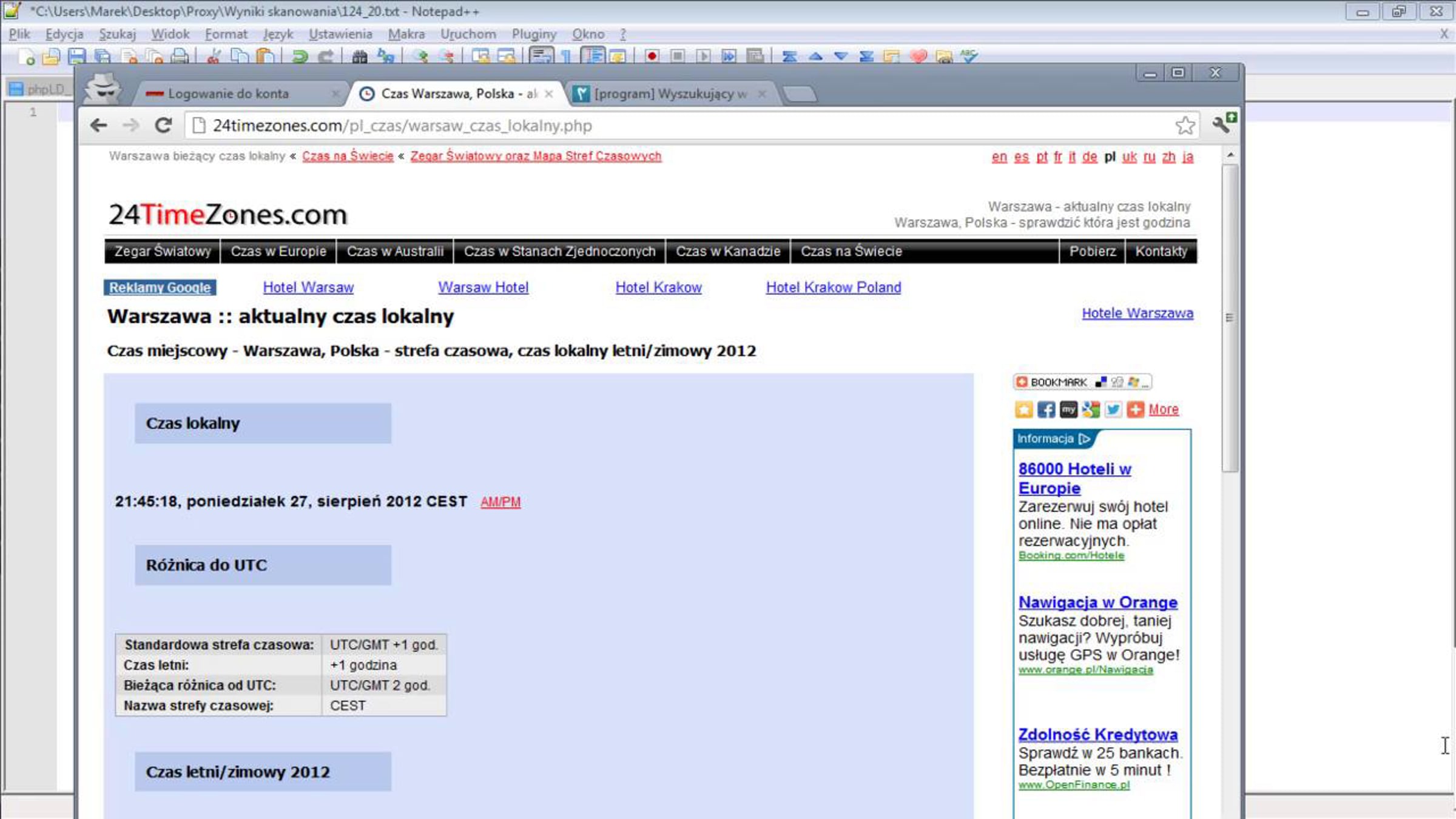Open the Ustawienia menu

pos(340,34)
